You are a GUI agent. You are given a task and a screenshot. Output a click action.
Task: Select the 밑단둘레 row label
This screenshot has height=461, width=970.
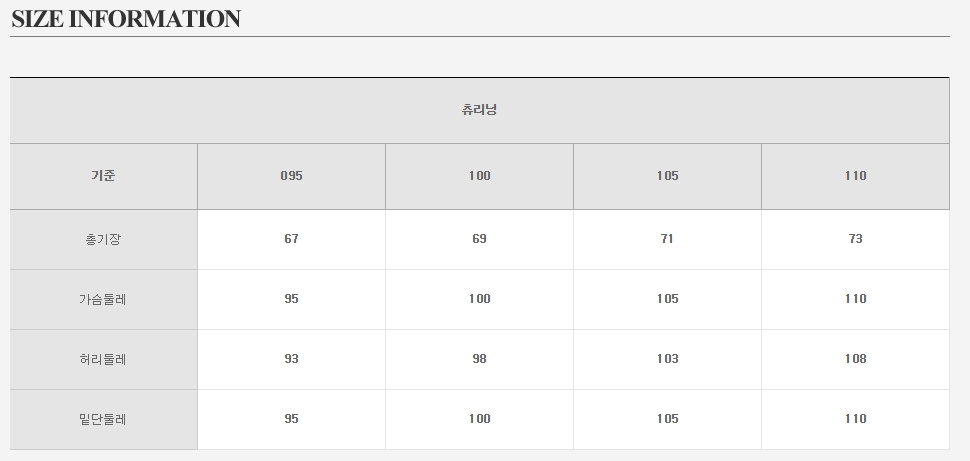[x=103, y=419]
